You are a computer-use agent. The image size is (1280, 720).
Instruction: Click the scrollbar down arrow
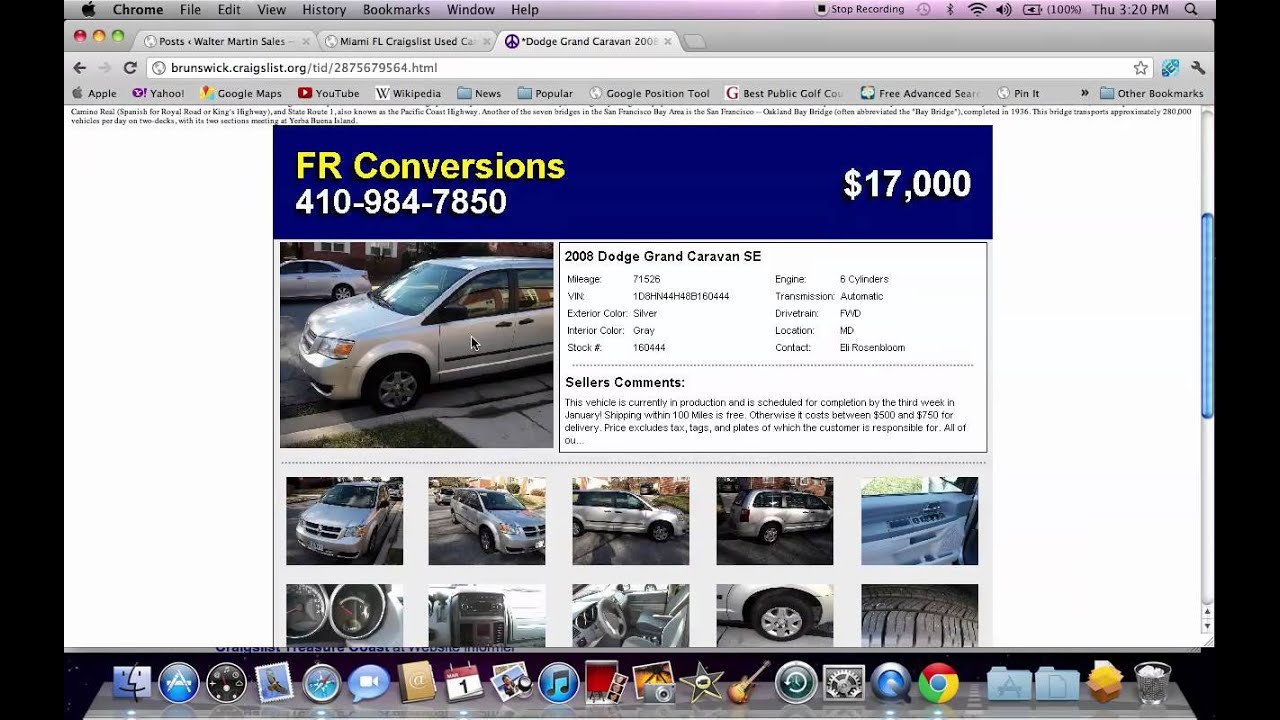point(1207,627)
